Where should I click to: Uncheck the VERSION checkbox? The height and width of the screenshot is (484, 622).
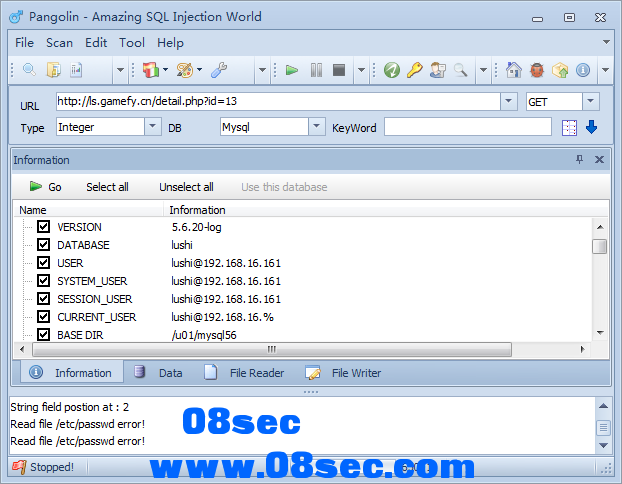43,227
